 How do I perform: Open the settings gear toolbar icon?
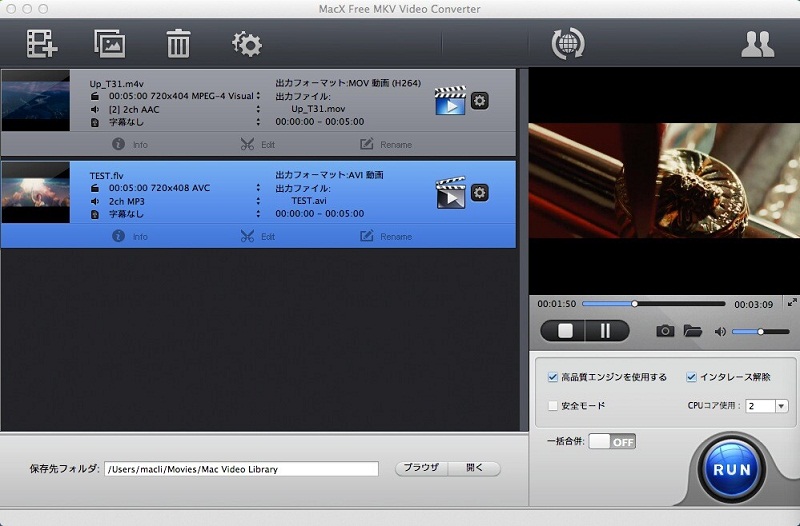tap(247, 44)
